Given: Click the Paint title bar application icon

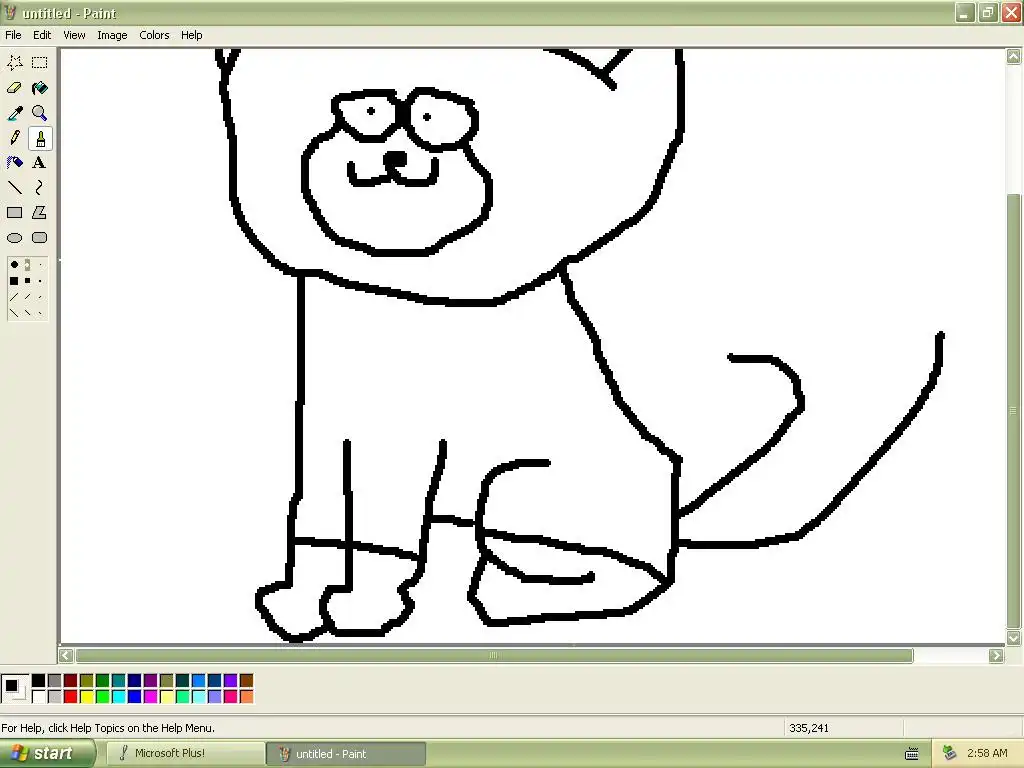Looking at the screenshot, I should [10, 12].
